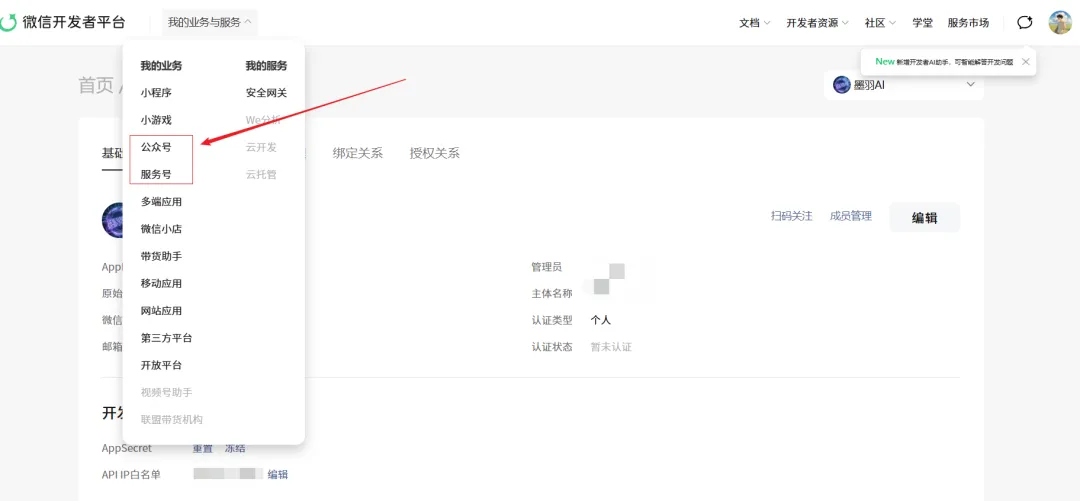Switch to the 授权关系 tab
Viewport: 1080px width, 501px height.
coord(435,153)
